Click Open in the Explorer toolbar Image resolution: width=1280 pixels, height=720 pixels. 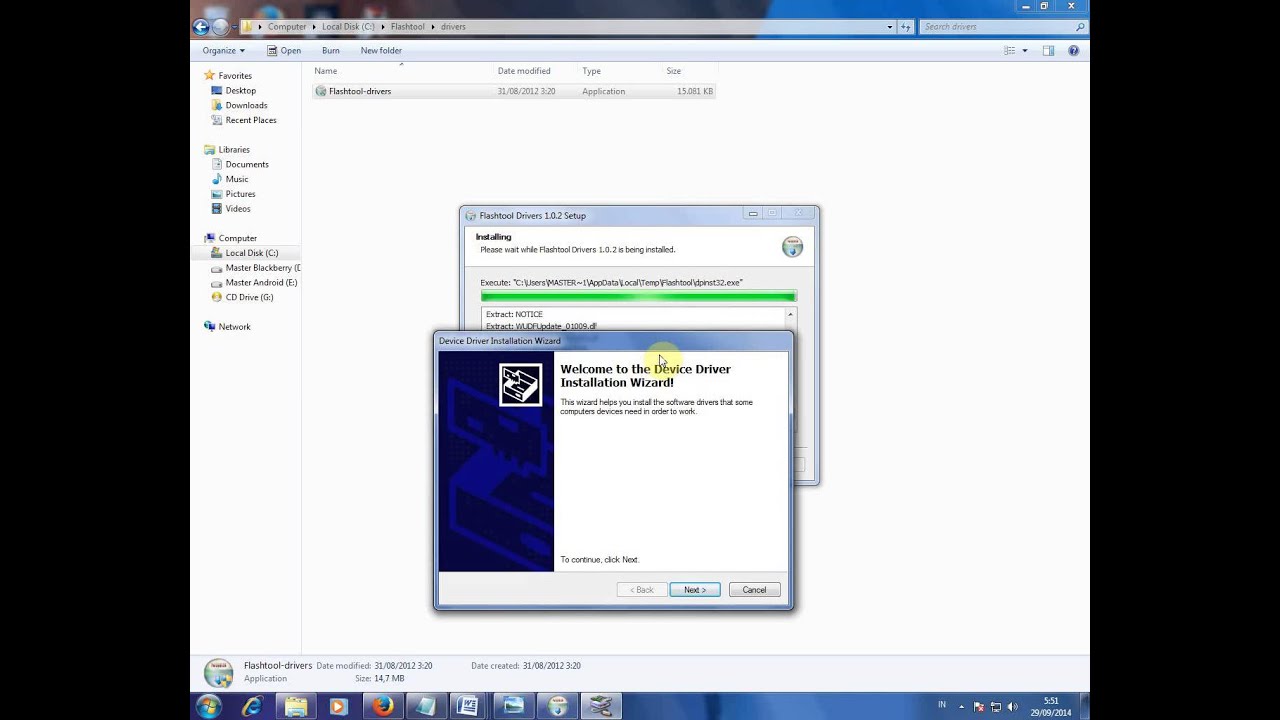tap(284, 50)
